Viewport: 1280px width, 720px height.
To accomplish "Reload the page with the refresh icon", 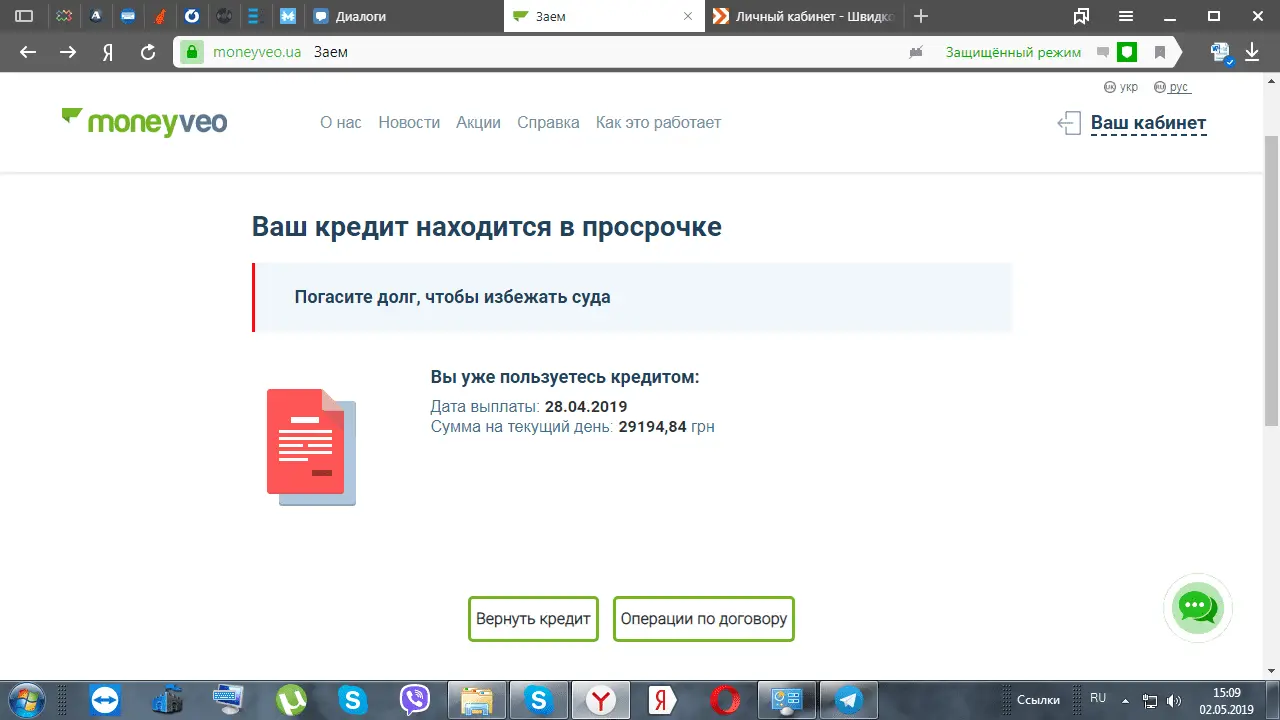I will (148, 53).
